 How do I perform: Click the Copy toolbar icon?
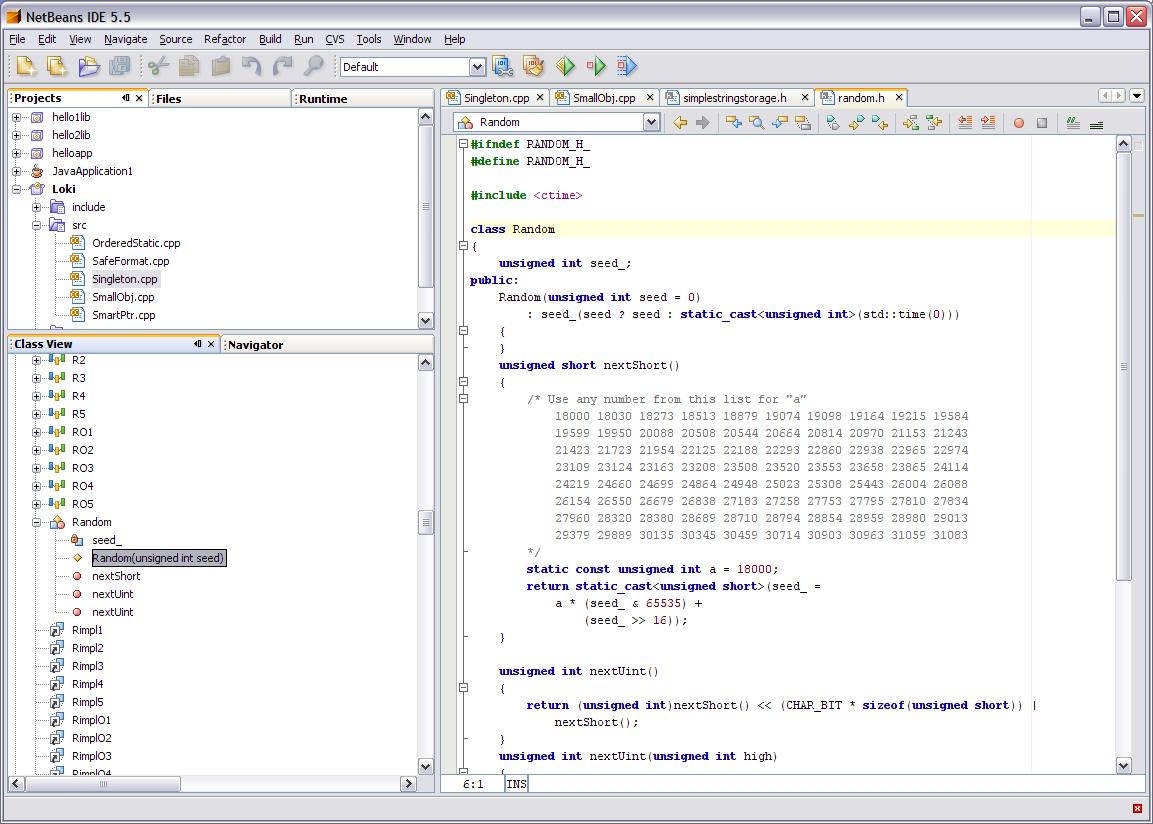(x=189, y=66)
